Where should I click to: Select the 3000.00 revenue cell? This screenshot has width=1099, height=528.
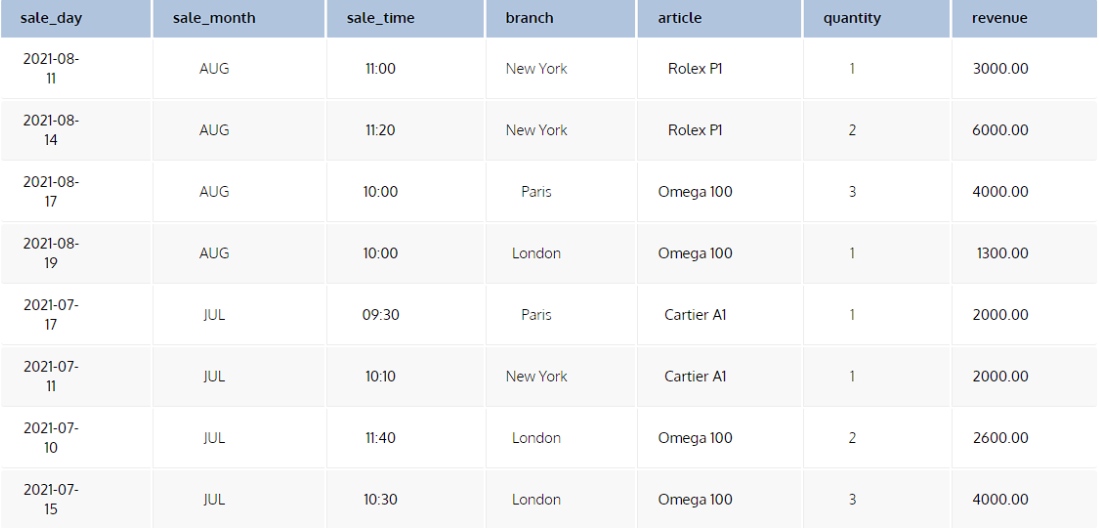pyautogui.click(x=1000, y=69)
